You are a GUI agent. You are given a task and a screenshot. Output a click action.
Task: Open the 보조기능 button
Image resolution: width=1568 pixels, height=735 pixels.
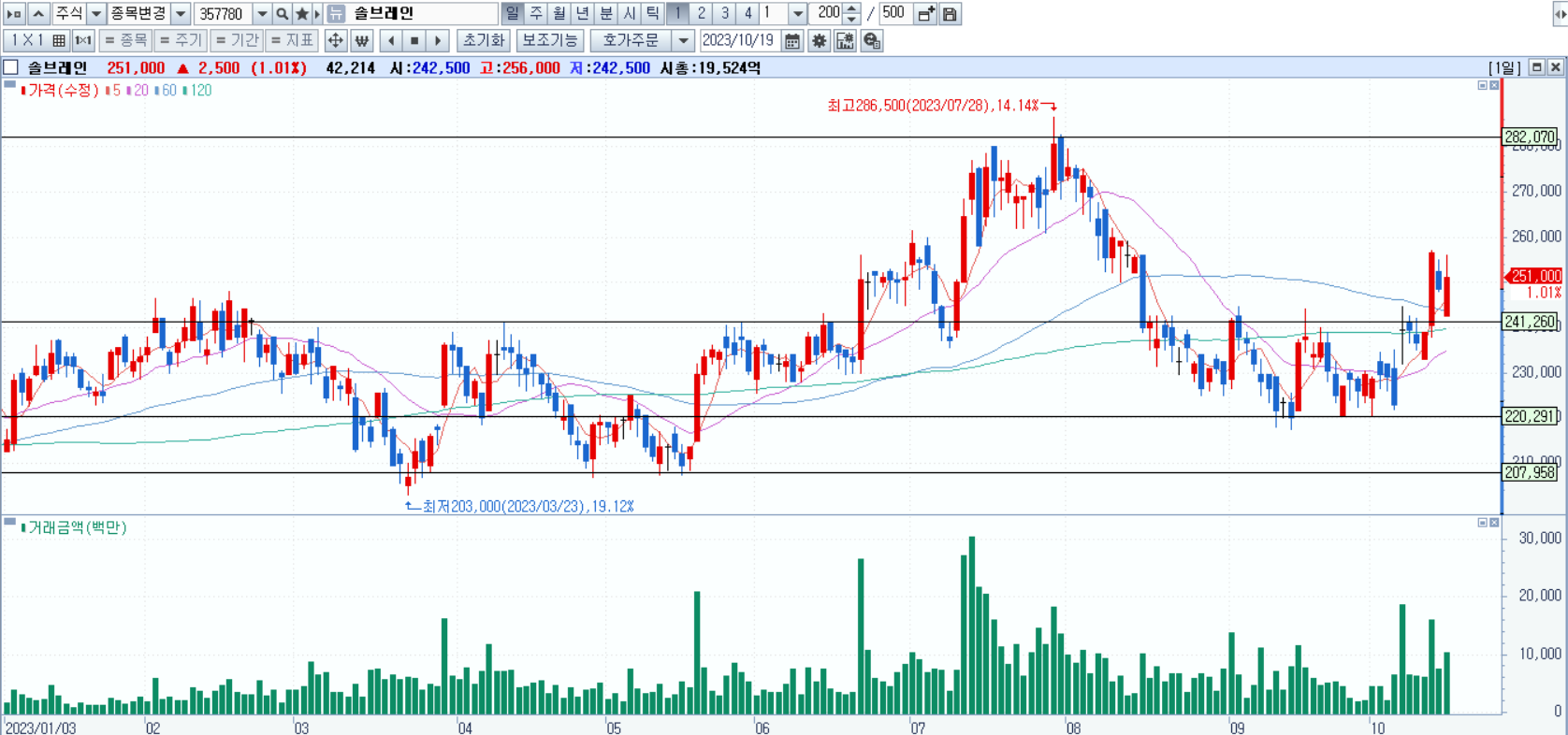[550, 41]
